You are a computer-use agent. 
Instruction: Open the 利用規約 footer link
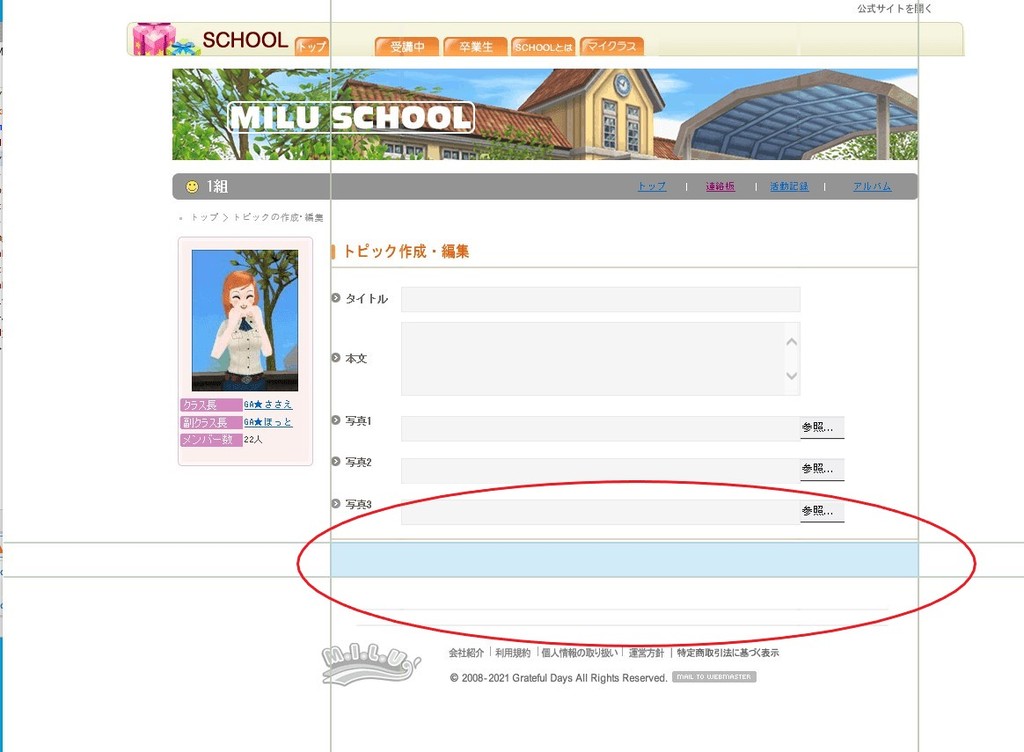513,653
